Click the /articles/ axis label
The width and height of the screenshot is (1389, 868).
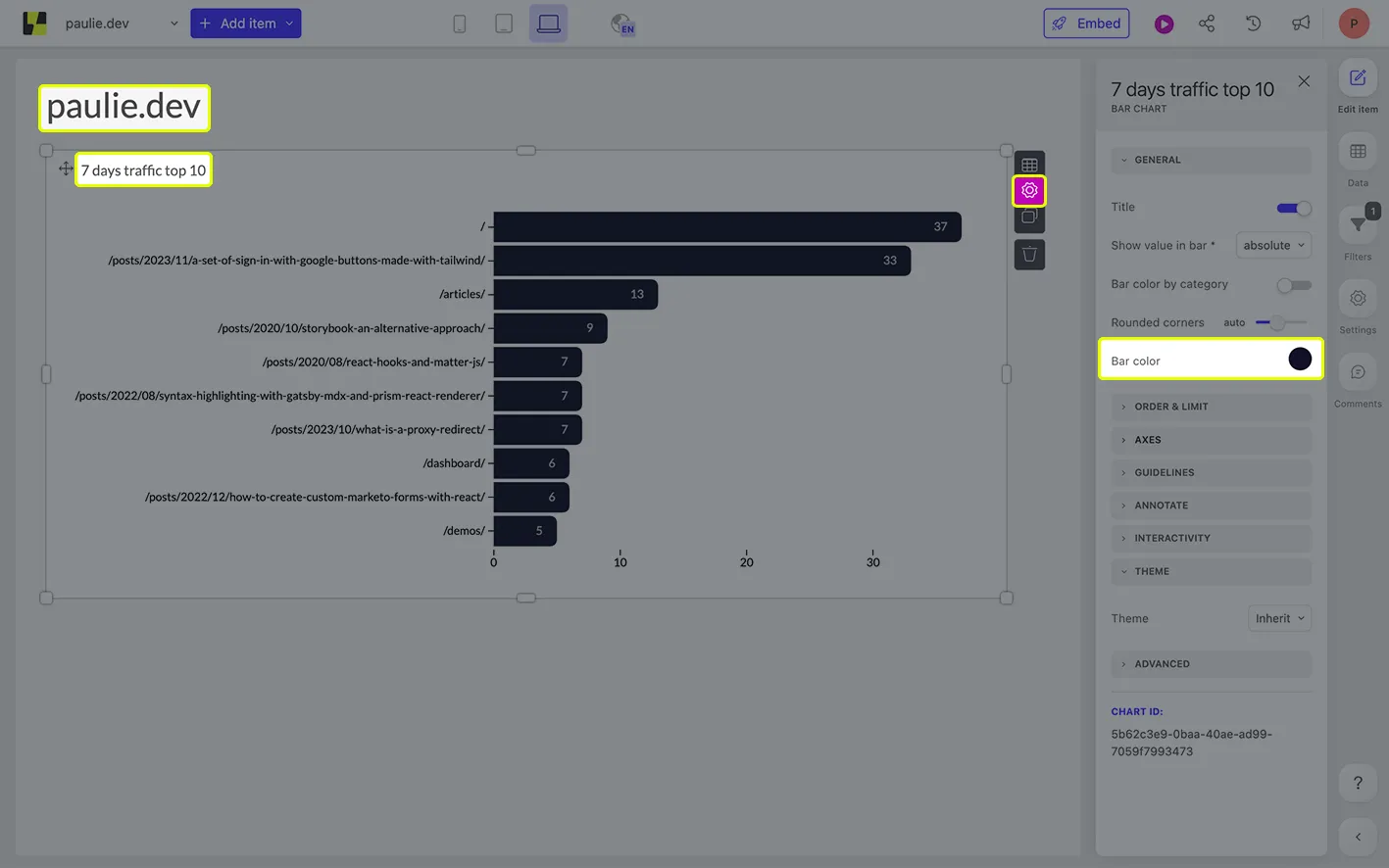pyautogui.click(x=462, y=294)
